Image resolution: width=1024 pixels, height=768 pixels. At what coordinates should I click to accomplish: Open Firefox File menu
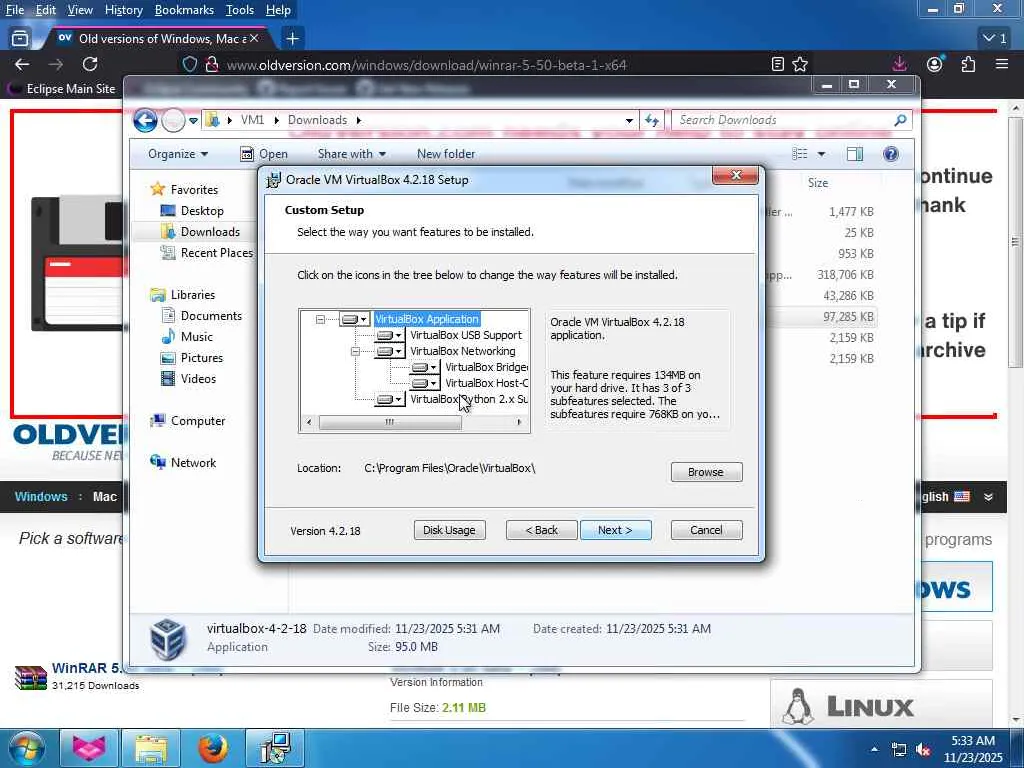pyautogui.click(x=14, y=10)
